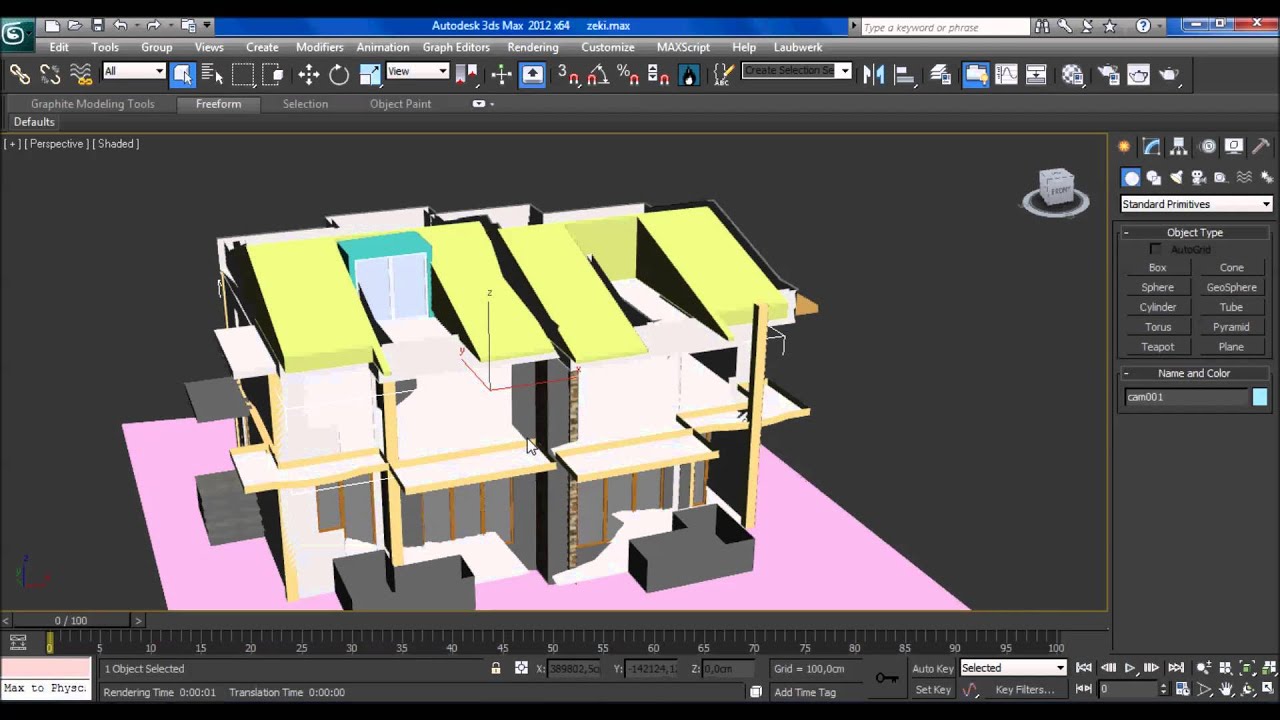This screenshot has width=1280, height=720.
Task: Toggle 3D Snaps
Action: [x=567, y=74]
